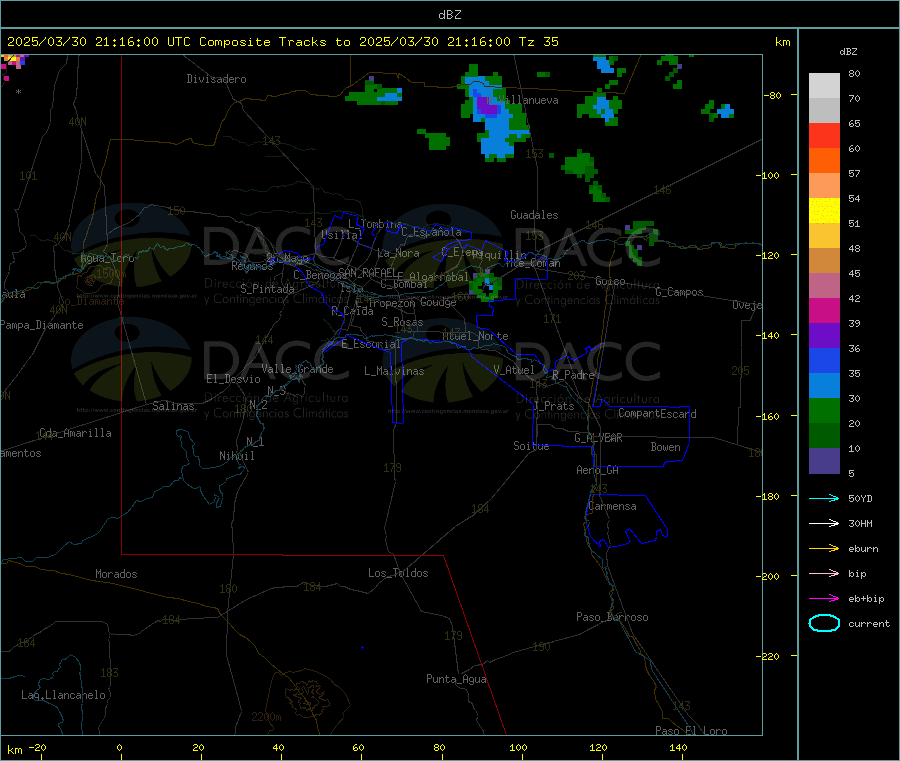Click the cyan 50YD arrow legend icon
The height and width of the screenshot is (761, 900).
click(824, 498)
